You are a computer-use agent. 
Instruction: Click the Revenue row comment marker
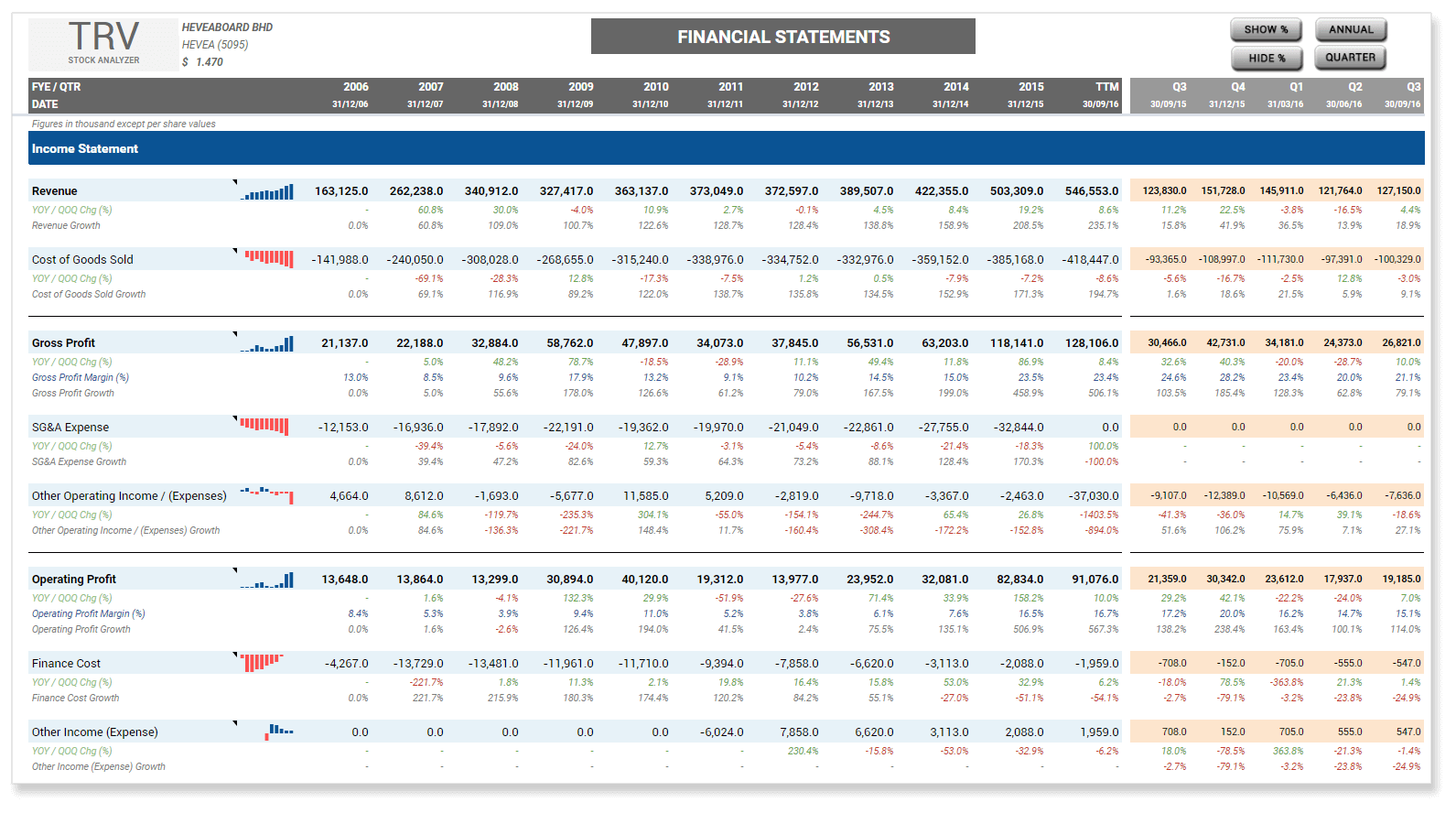(235, 181)
